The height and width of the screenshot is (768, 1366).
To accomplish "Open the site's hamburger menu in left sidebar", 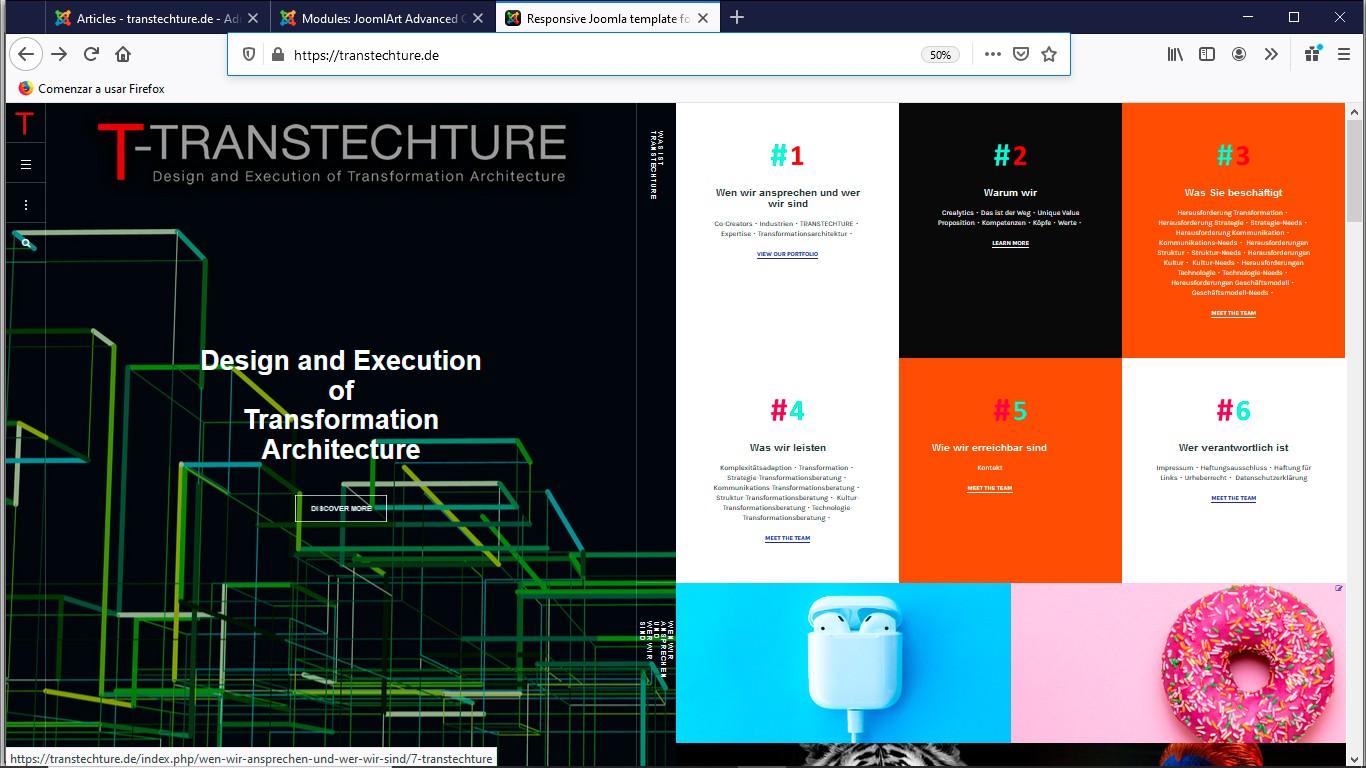I will point(26,164).
